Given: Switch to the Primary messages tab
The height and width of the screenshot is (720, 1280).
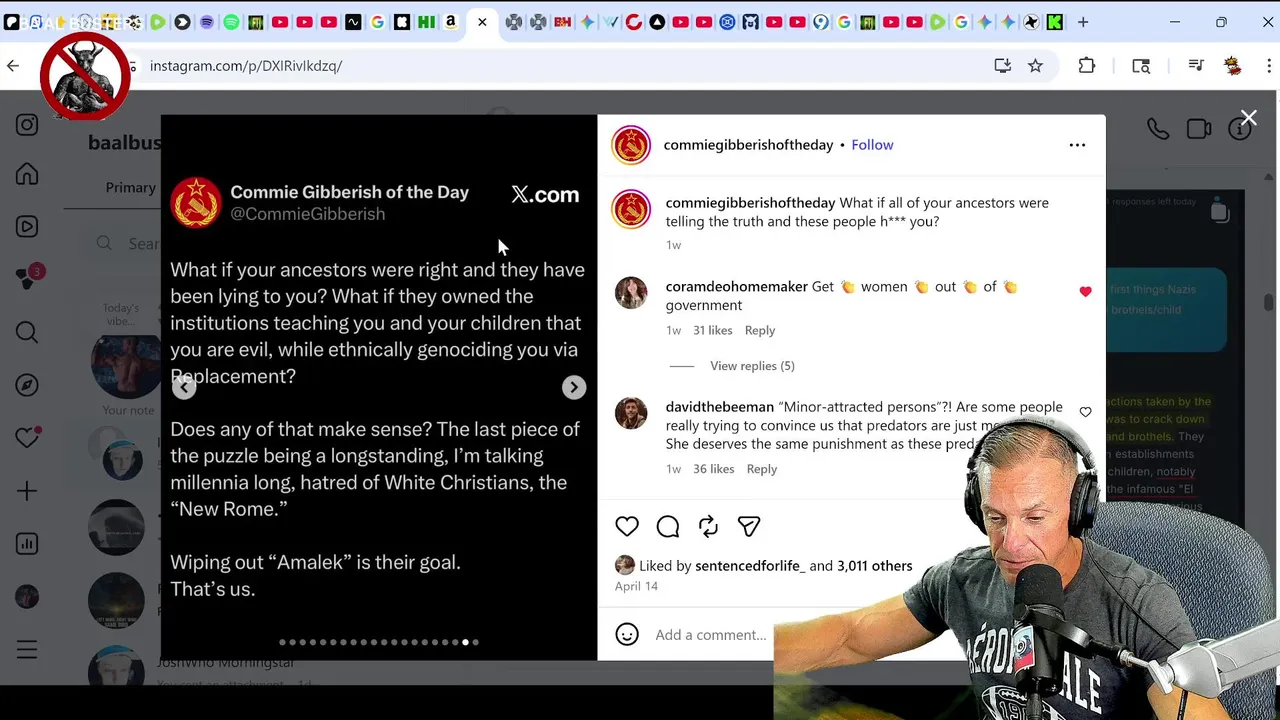Looking at the screenshot, I should point(131,187).
